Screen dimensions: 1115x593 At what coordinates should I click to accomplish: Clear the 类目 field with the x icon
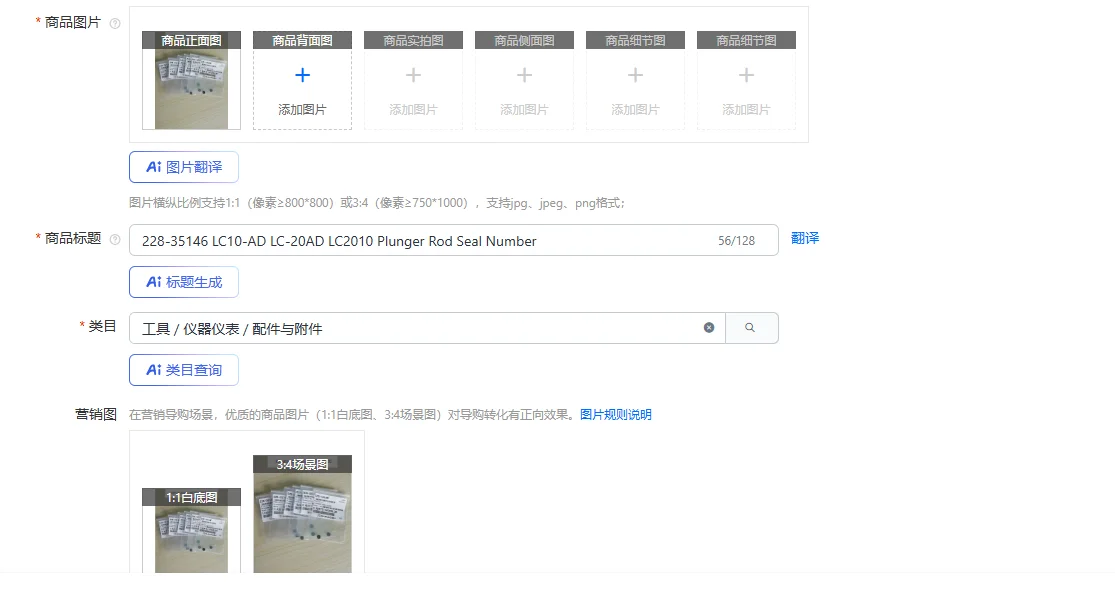pyautogui.click(x=709, y=328)
